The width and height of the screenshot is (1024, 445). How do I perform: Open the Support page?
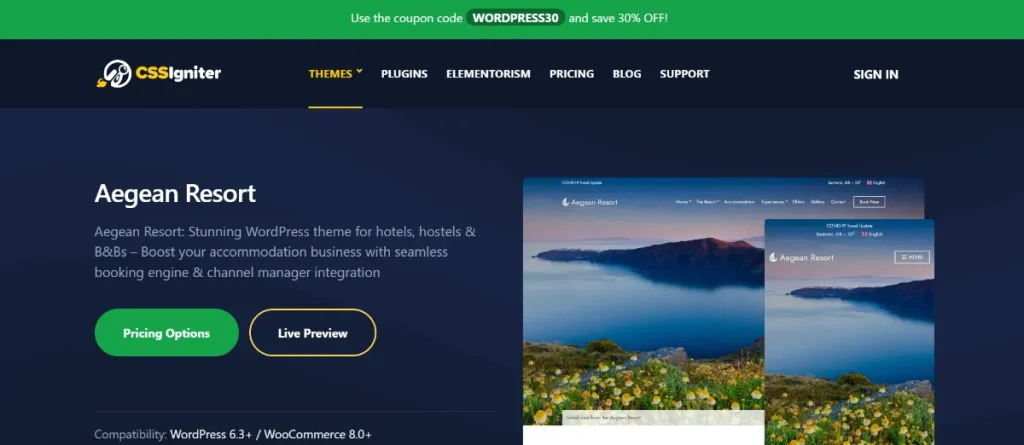click(x=684, y=74)
